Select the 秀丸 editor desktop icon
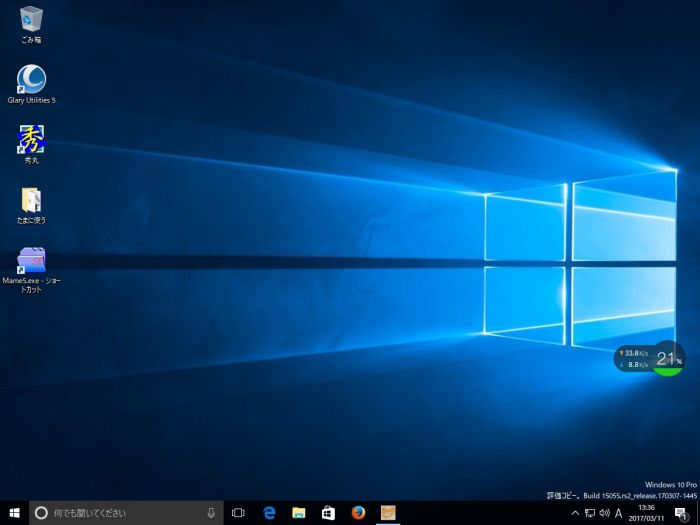Screen dimensions: 700x525 point(31,139)
